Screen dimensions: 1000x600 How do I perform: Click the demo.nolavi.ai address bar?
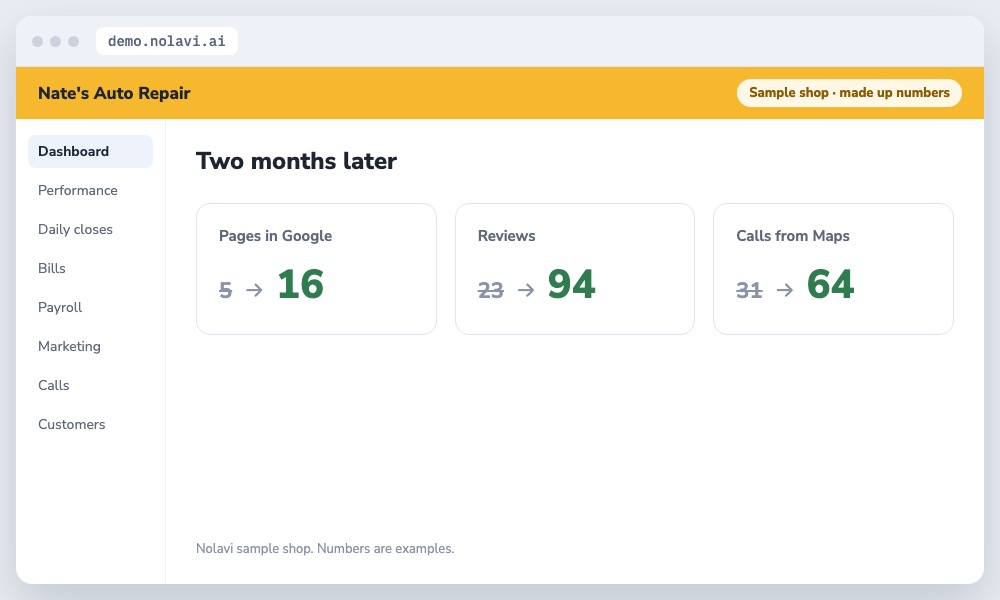pos(166,41)
